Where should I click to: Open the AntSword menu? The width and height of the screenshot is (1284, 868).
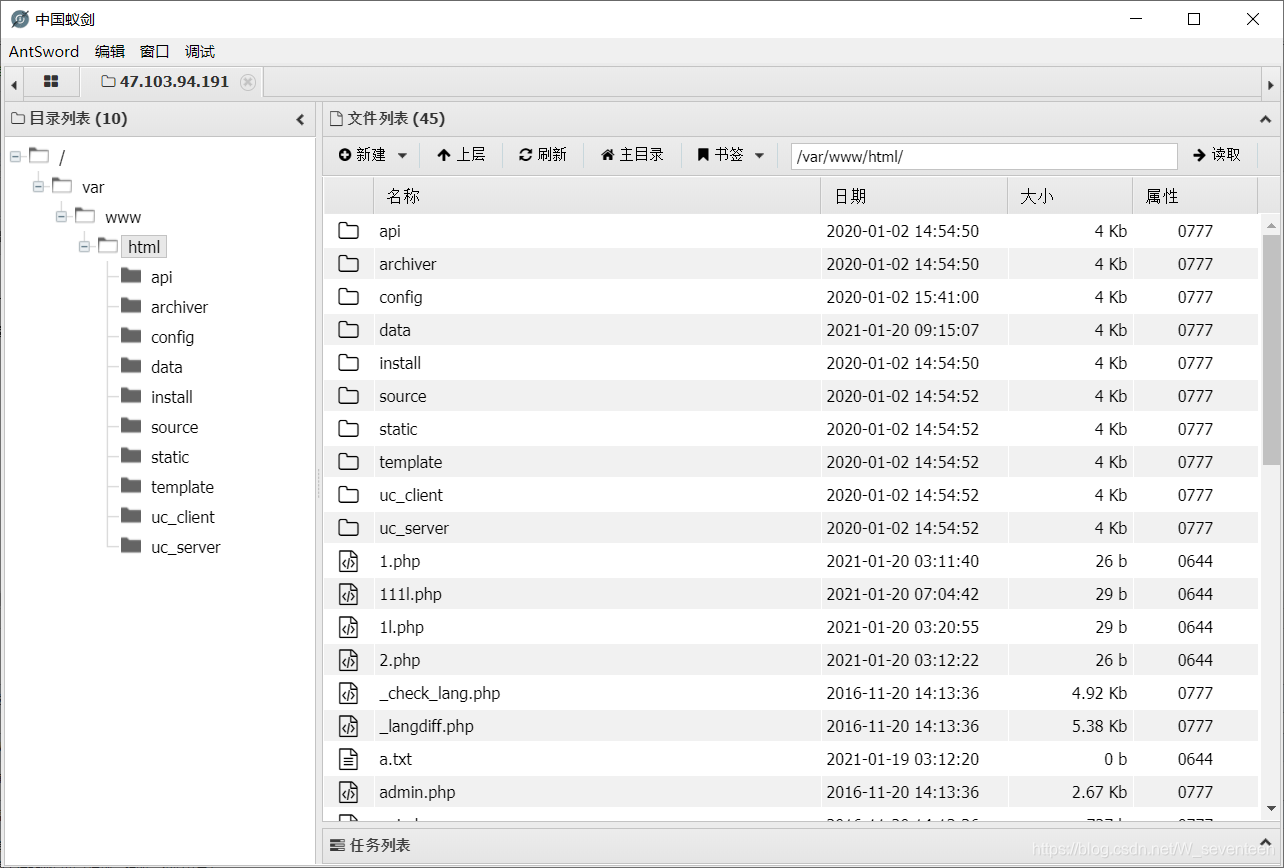tap(44, 52)
